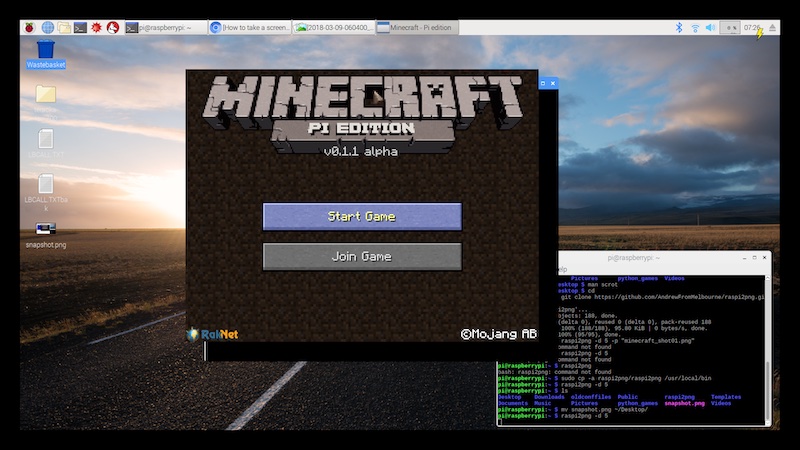Click the 07:26 clock in the panel
Screen dimensions: 800x450
tap(752, 28)
